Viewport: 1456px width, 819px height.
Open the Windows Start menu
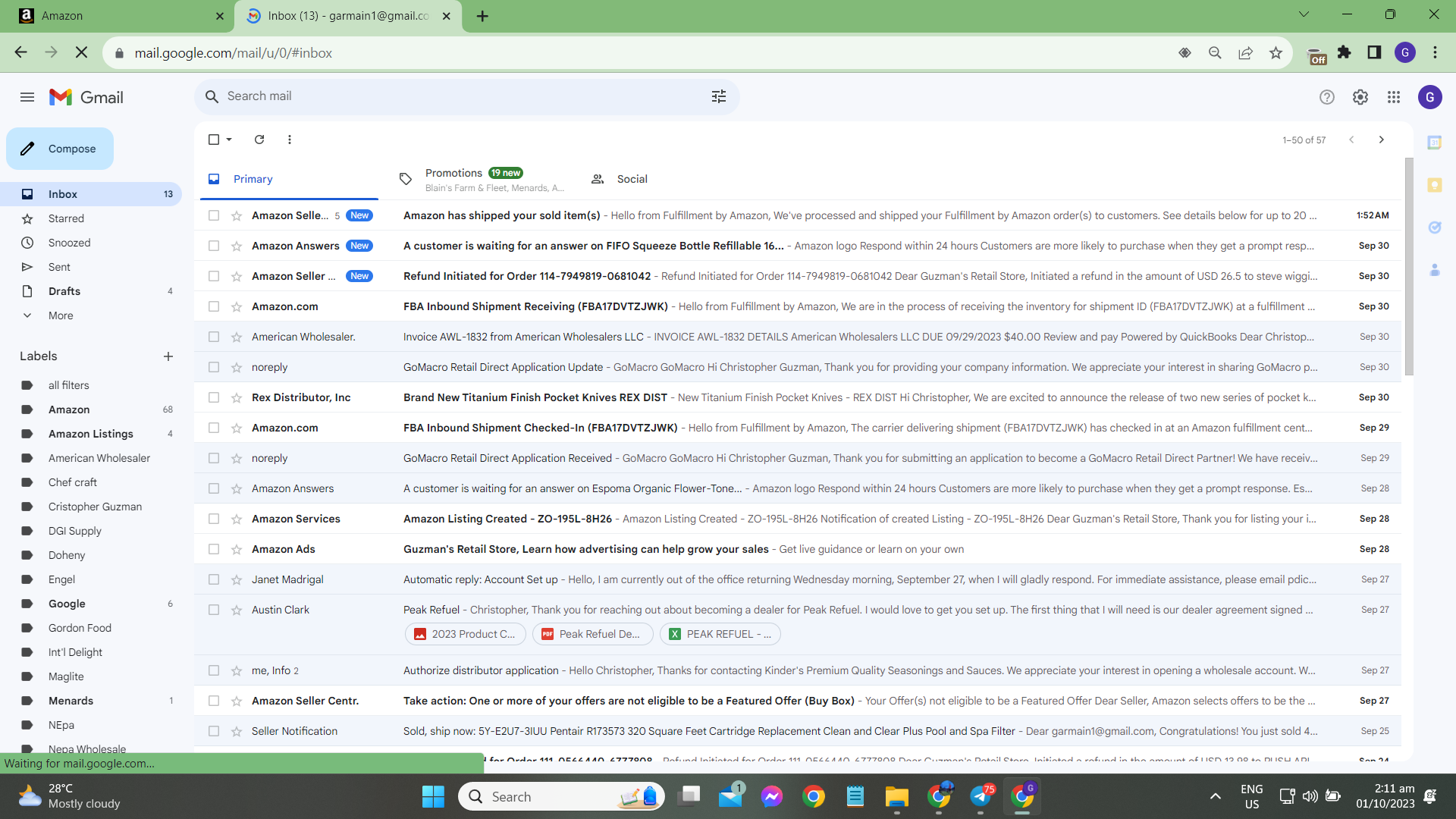(433, 796)
